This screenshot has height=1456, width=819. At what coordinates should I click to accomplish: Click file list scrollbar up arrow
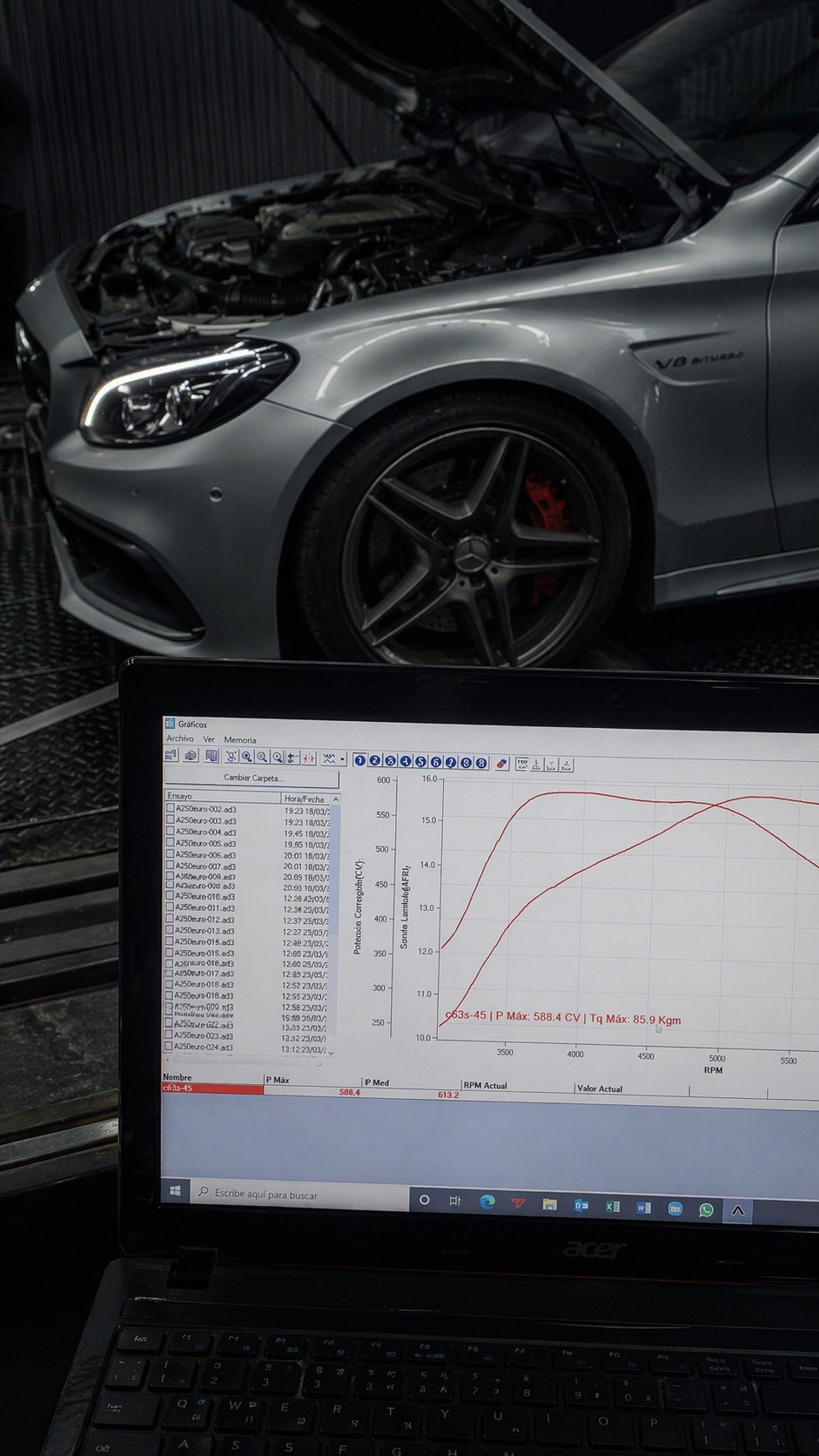pos(336,799)
